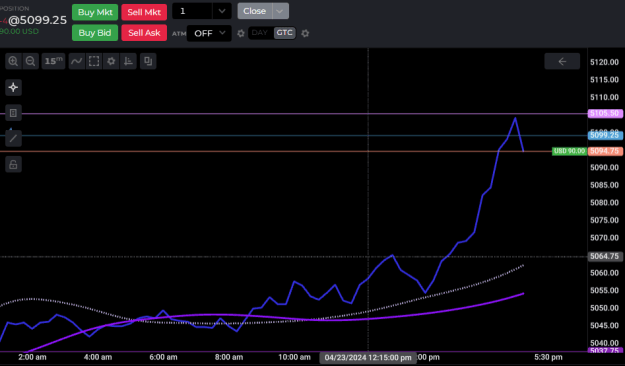Viewport: 625px width, 366px height.
Task: Click the @5099.25 position price text
Action: tap(37, 20)
